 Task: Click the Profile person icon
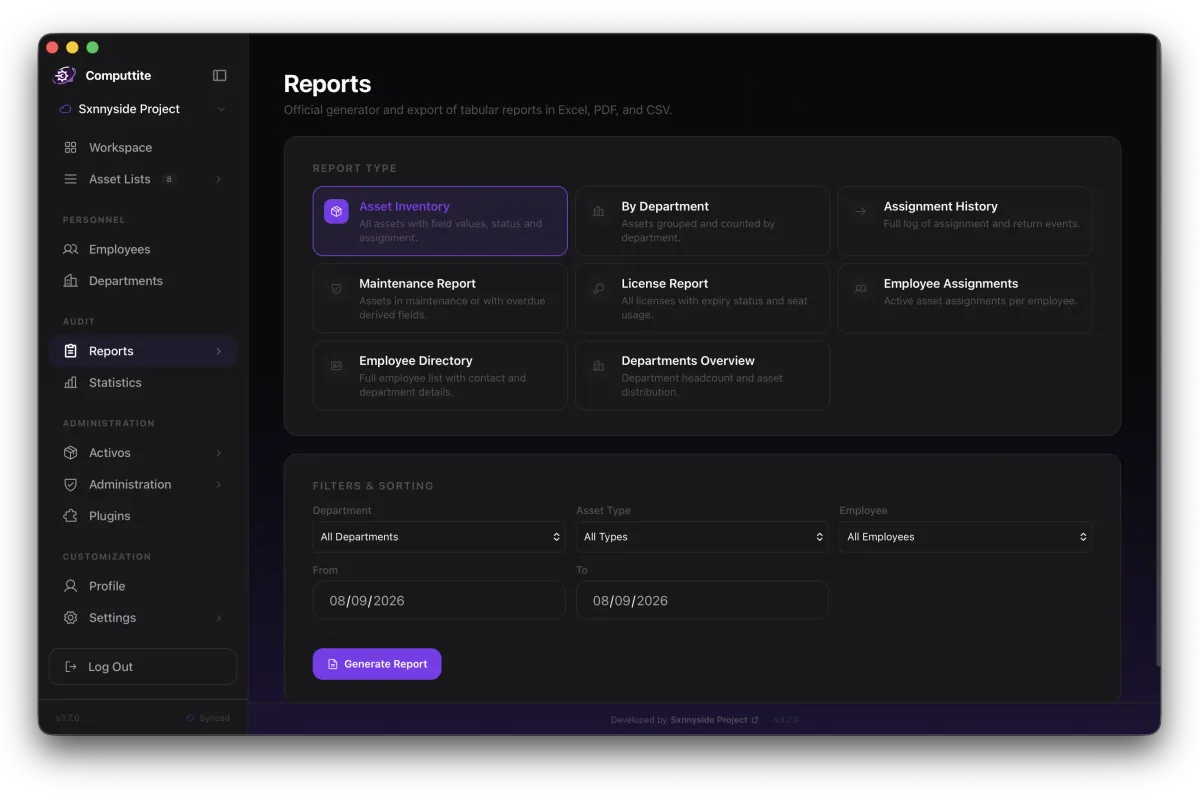(70, 586)
